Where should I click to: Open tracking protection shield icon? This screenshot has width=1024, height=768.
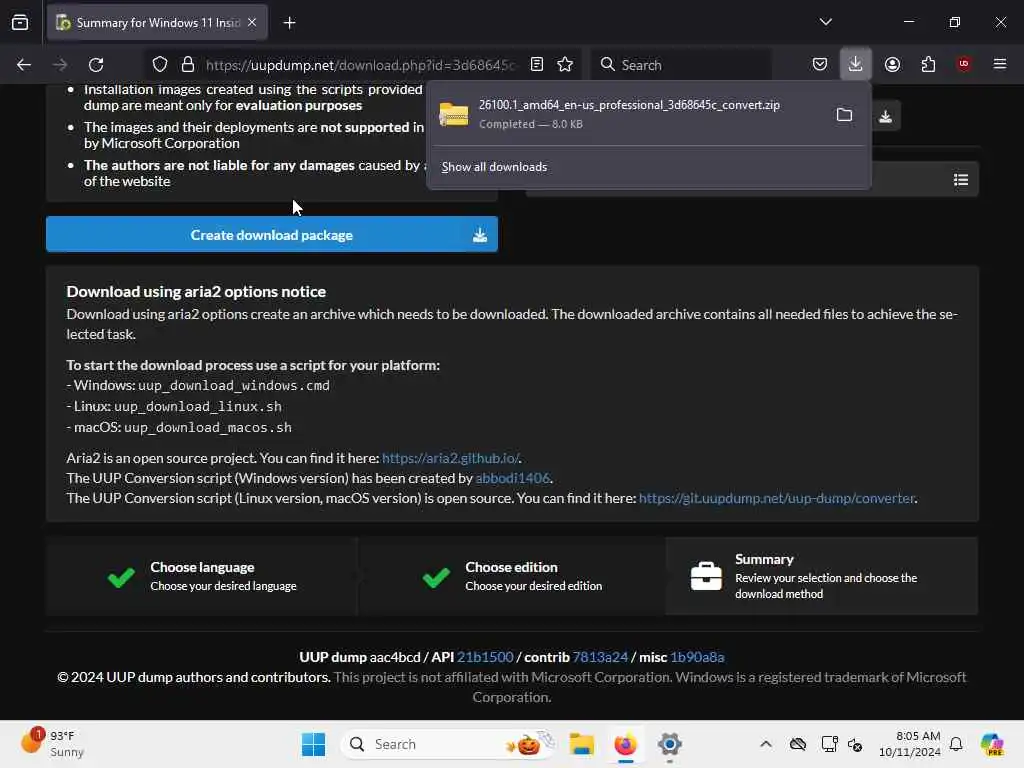(160, 65)
